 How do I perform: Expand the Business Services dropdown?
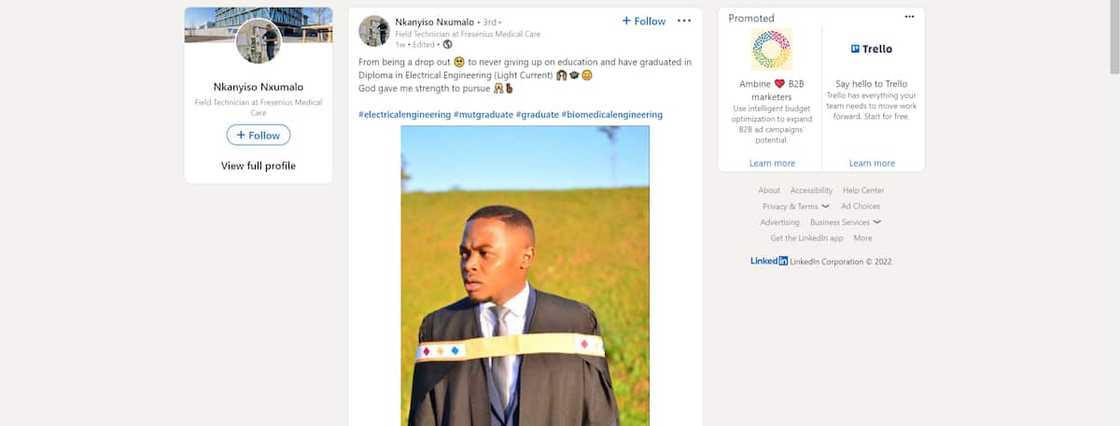tap(845, 222)
